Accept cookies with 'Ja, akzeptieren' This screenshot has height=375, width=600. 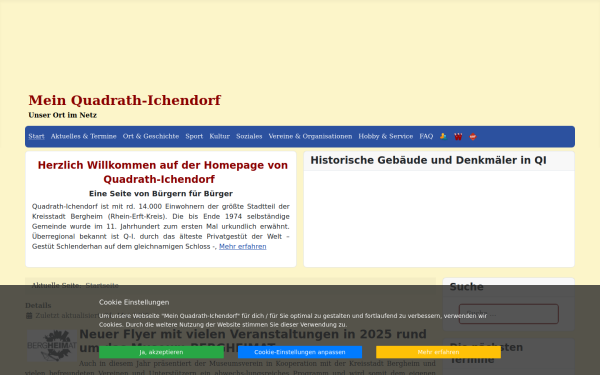[x=161, y=352]
